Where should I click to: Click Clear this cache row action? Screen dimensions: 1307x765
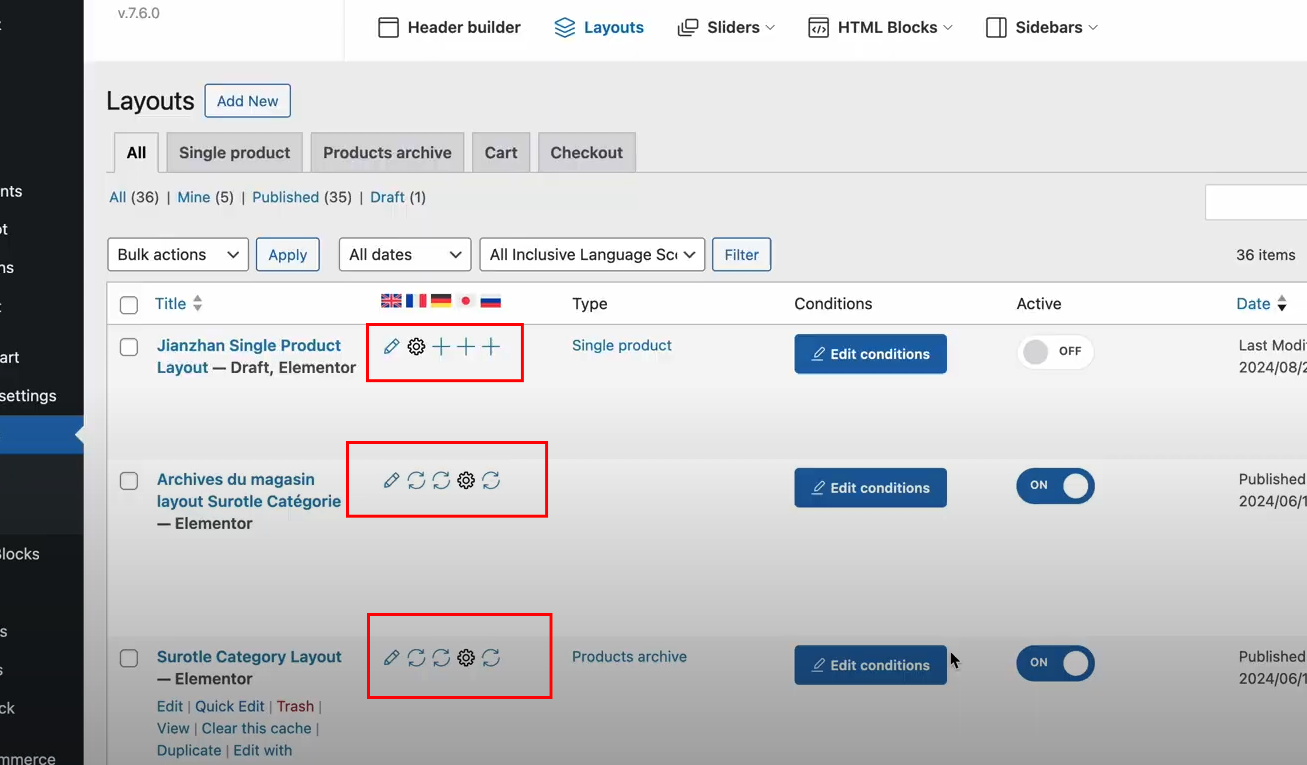[257, 728]
